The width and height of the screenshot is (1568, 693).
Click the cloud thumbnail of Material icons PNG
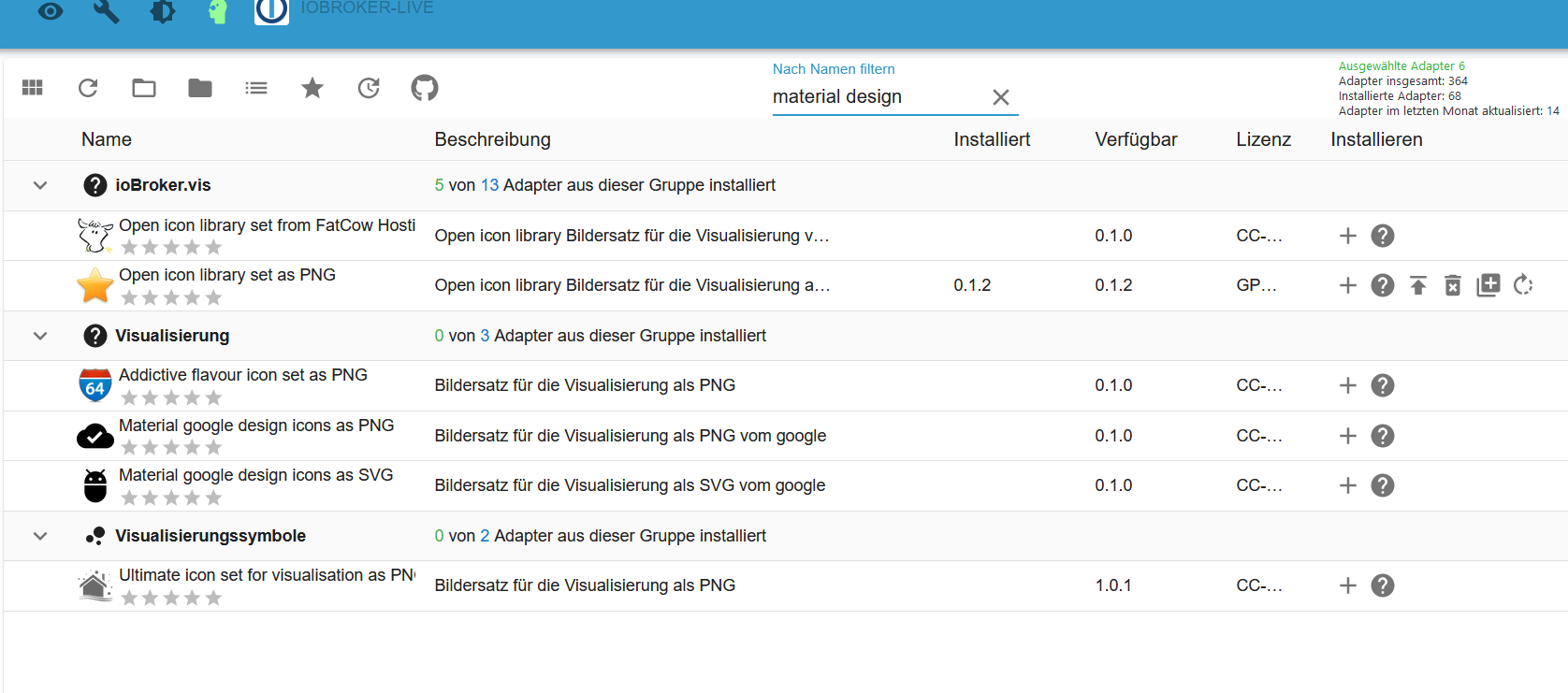pos(95,436)
